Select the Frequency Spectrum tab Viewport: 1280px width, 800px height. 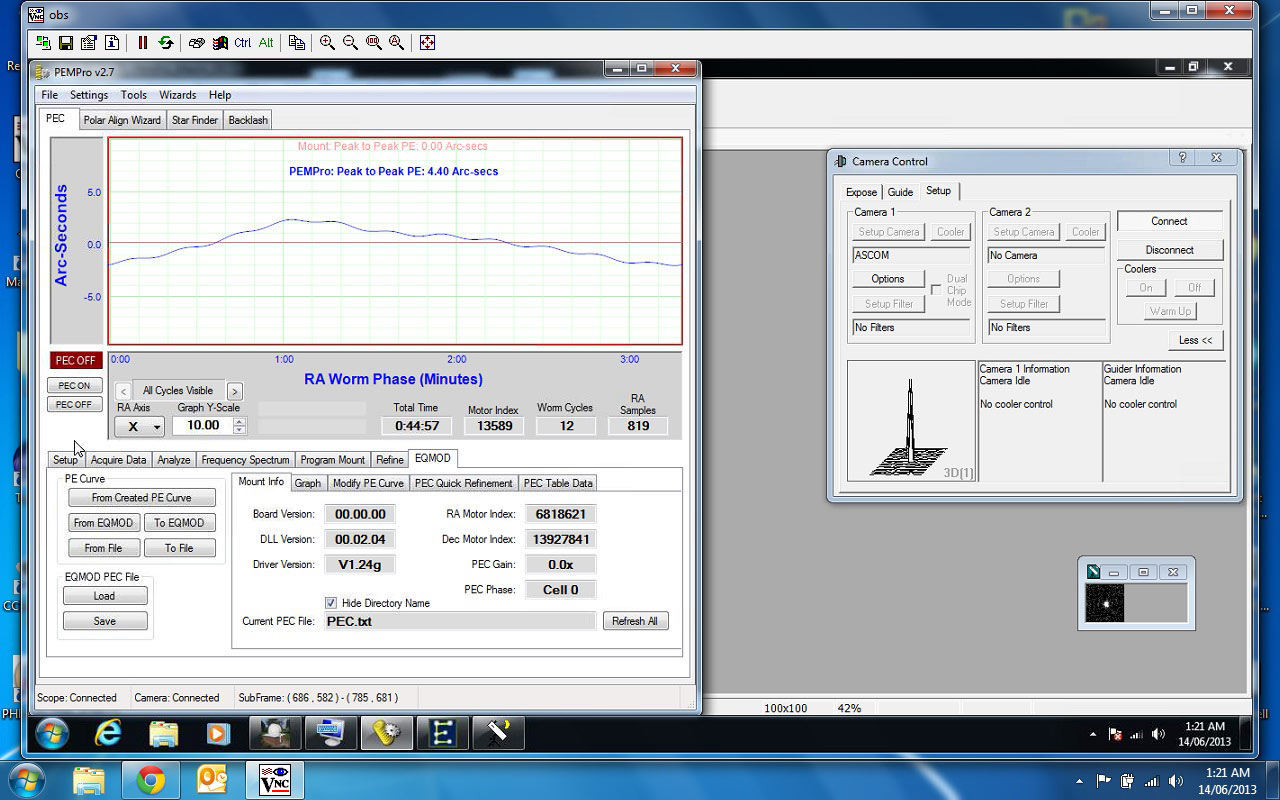click(x=245, y=460)
